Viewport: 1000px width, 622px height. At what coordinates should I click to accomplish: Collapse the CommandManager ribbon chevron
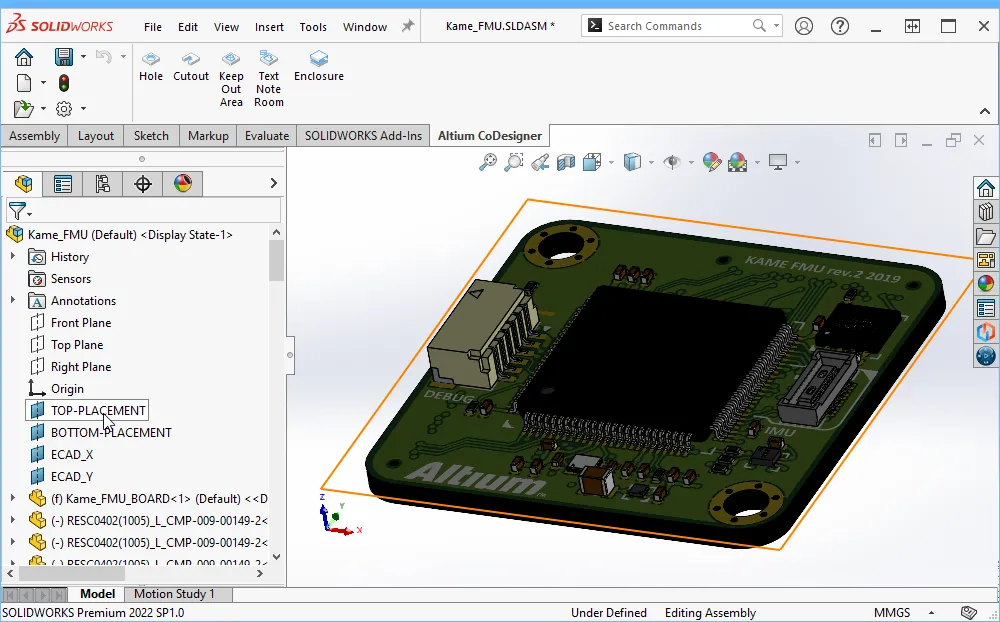coord(985,111)
